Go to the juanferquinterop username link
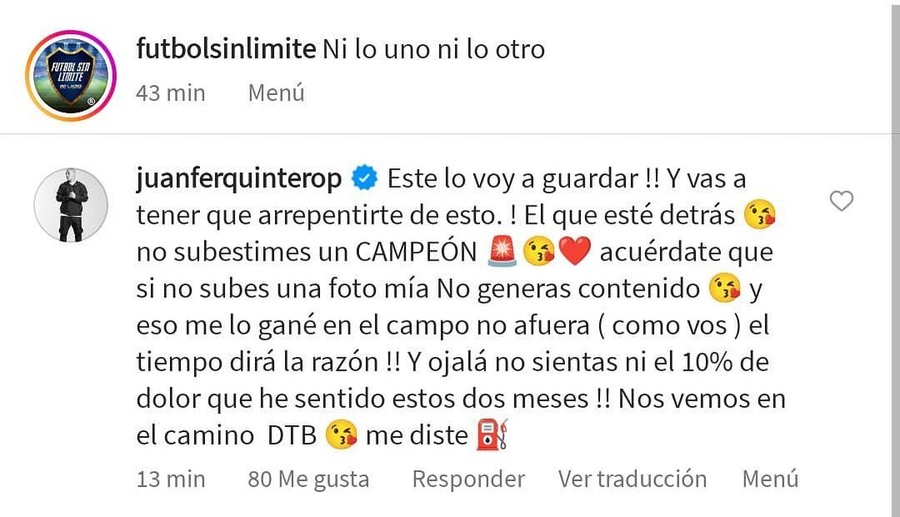Viewport: 900px width, 517px height. coord(238,179)
